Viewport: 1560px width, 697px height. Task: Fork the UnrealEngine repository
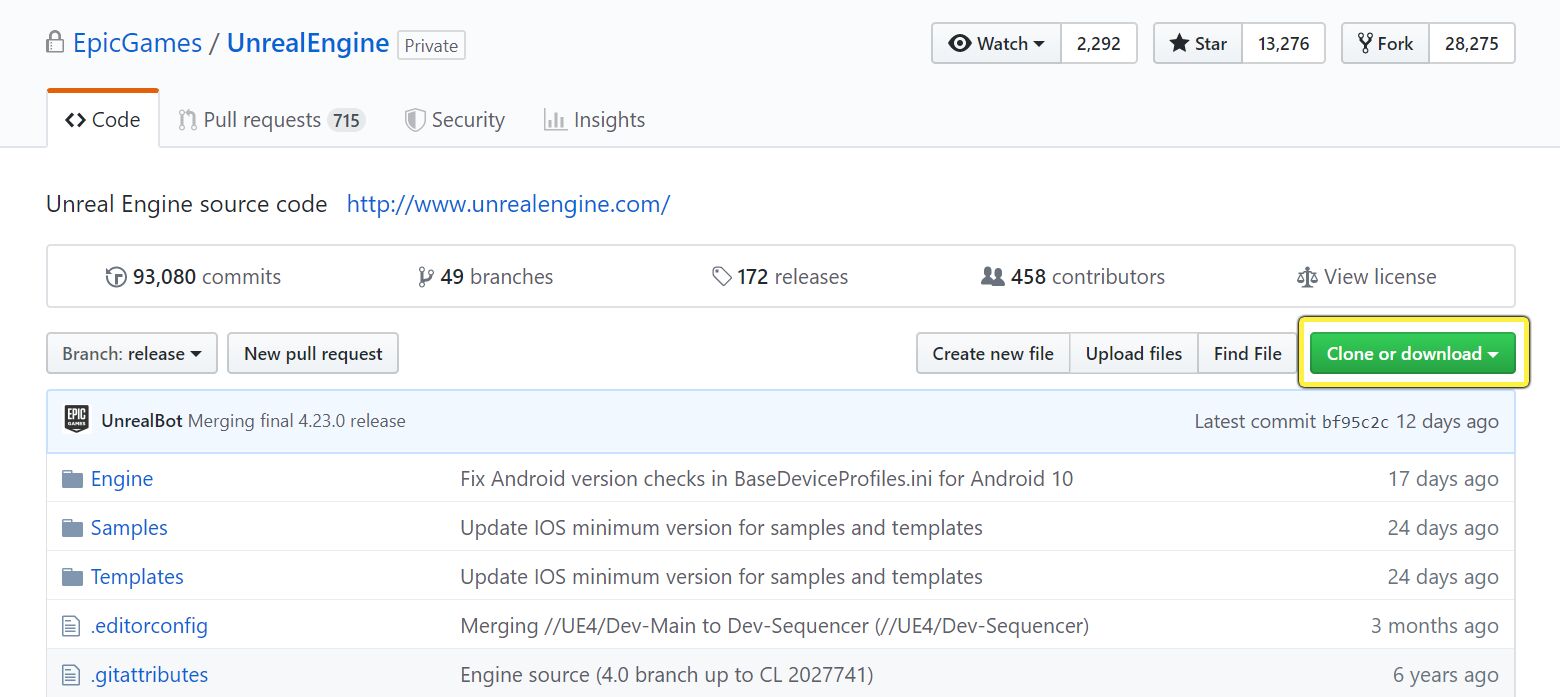1385,44
